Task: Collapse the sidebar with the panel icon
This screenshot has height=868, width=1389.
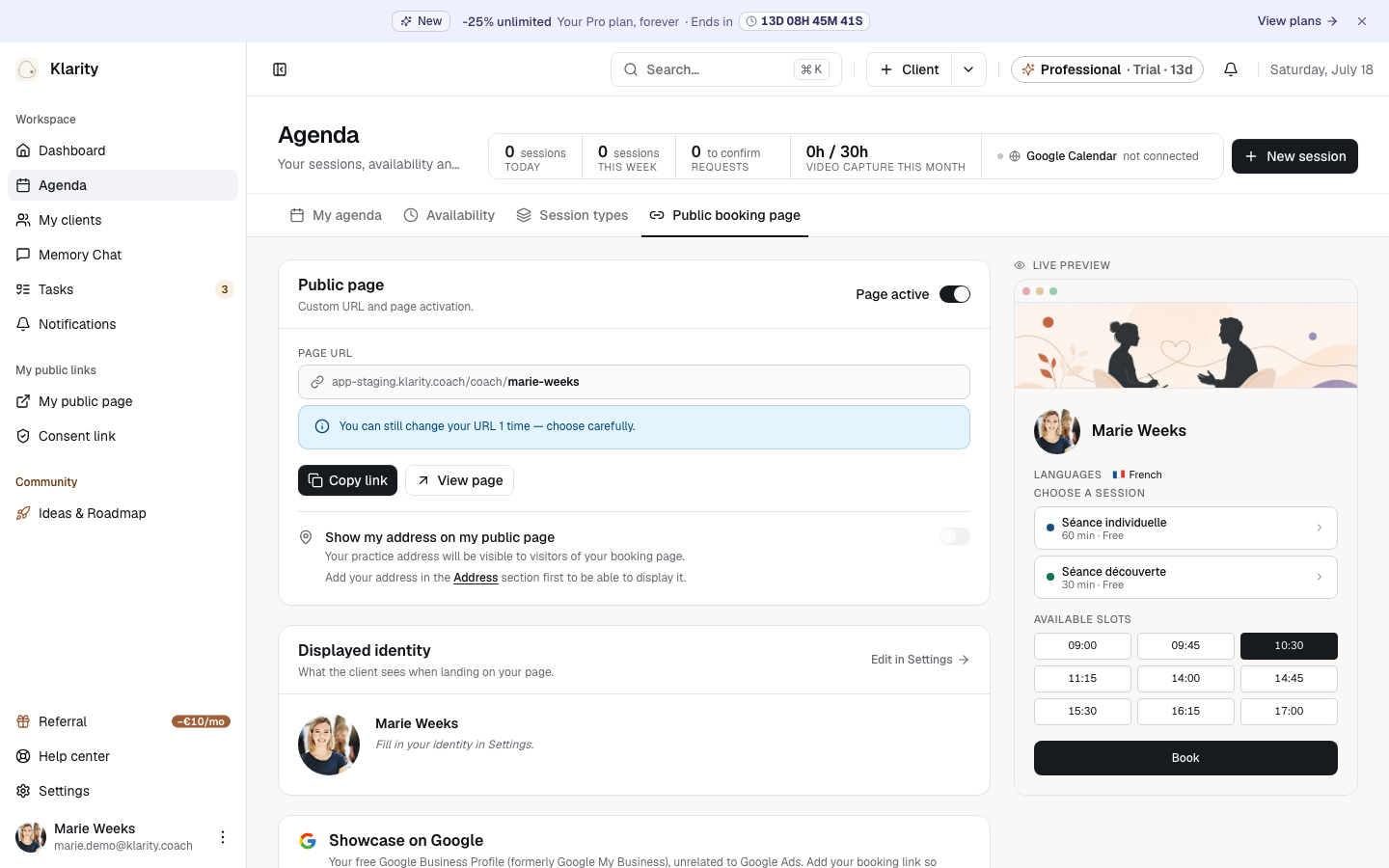Action: [x=280, y=69]
